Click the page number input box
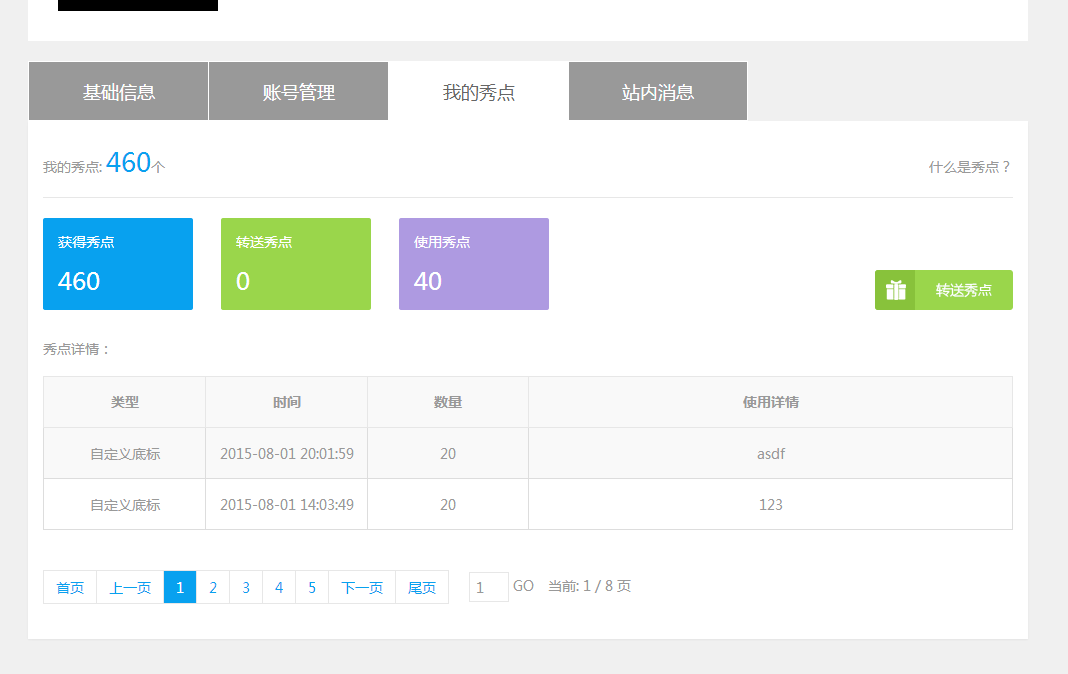Image resolution: width=1068 pixels, height=674 pixels. tap(488, 586)
